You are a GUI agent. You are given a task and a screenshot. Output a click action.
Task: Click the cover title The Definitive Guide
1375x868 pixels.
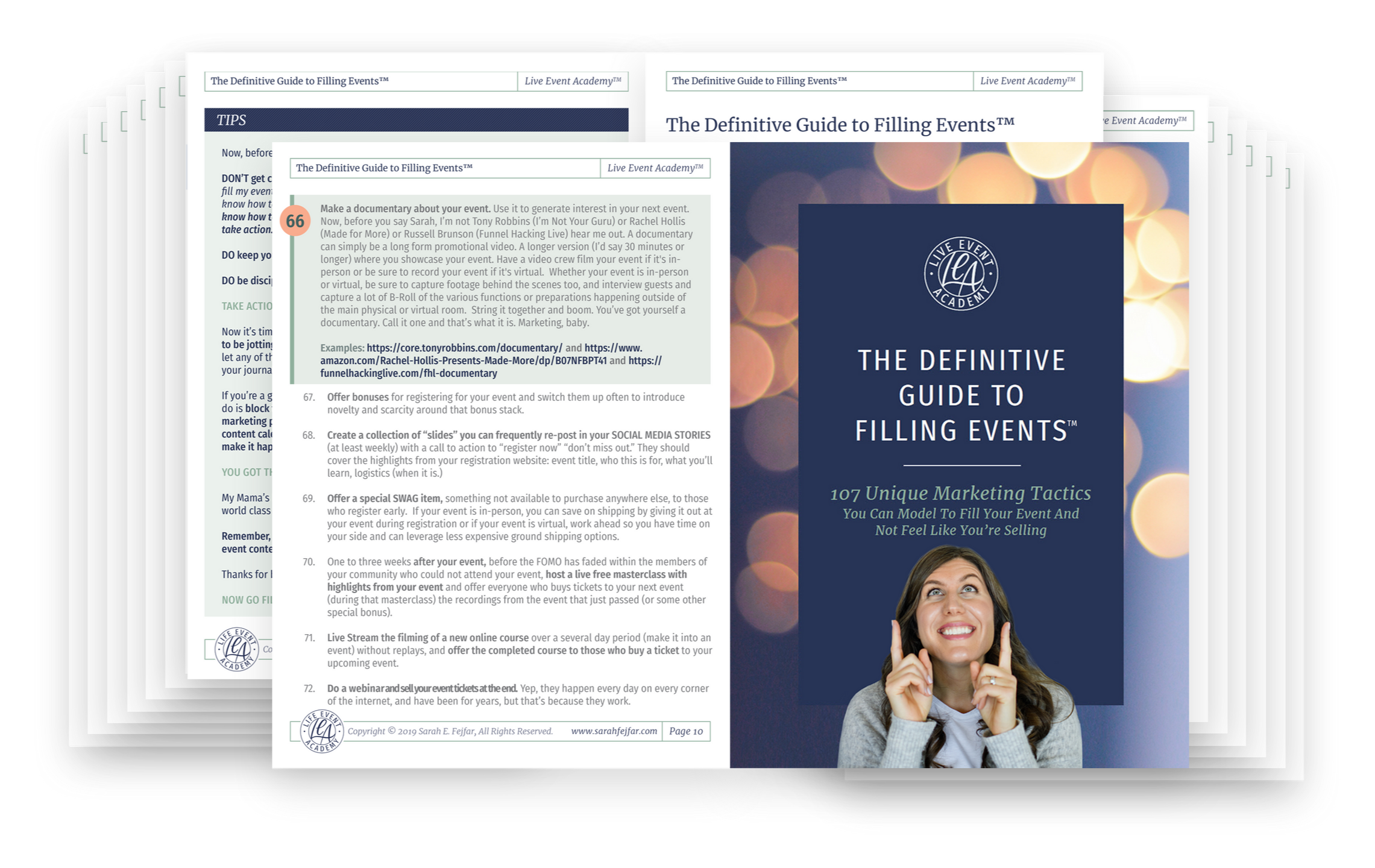click(x=961, y=395)
